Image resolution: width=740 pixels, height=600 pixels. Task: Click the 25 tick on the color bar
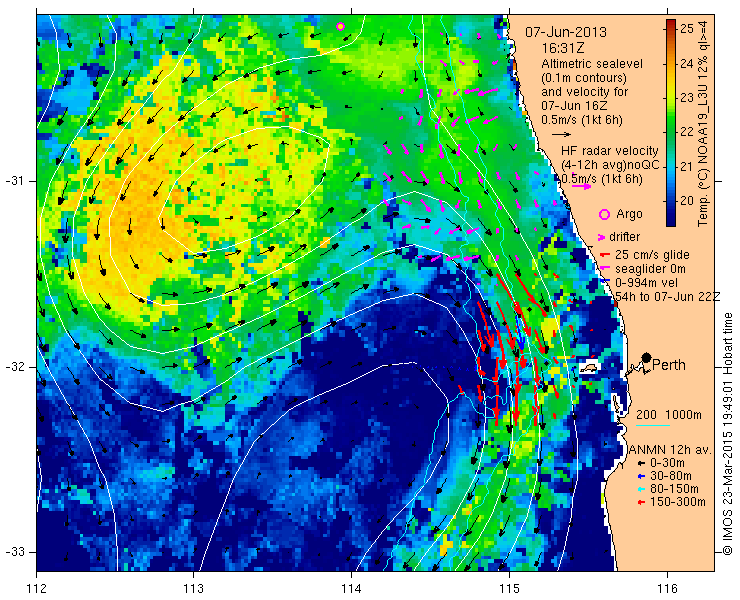[x=687, y=28]
